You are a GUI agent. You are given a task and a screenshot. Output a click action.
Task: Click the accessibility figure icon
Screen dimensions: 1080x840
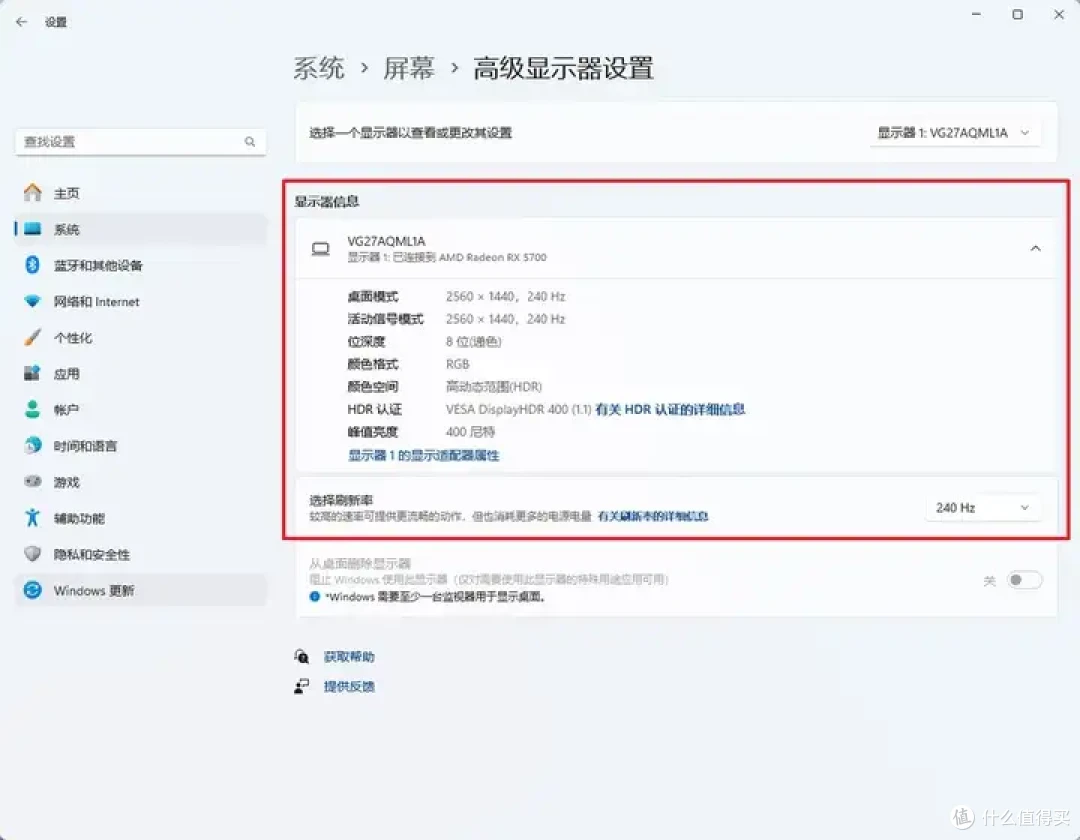pyautogui.click(x=32, y=517)
